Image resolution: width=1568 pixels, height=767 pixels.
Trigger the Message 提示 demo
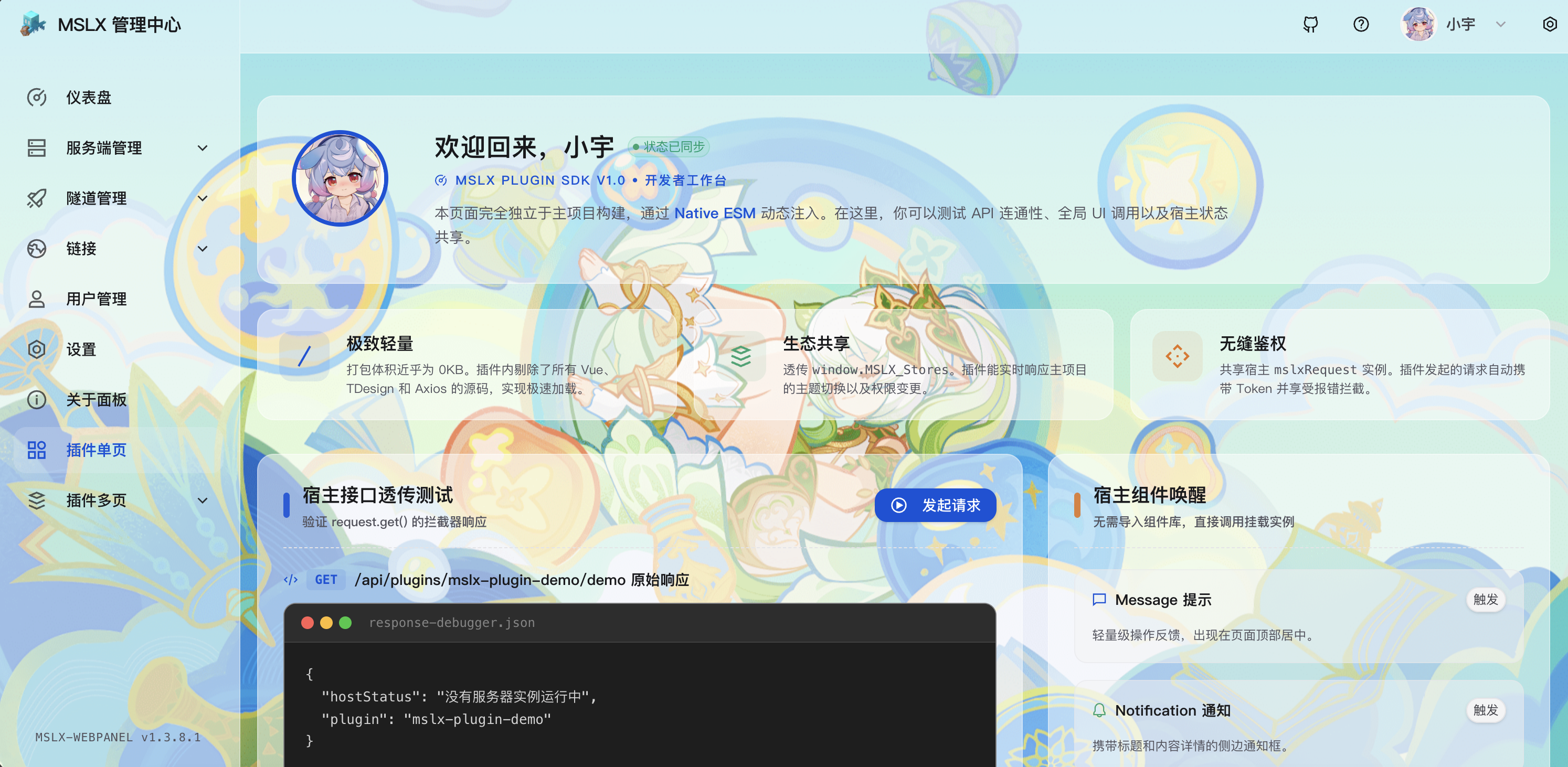[1485, 600]
